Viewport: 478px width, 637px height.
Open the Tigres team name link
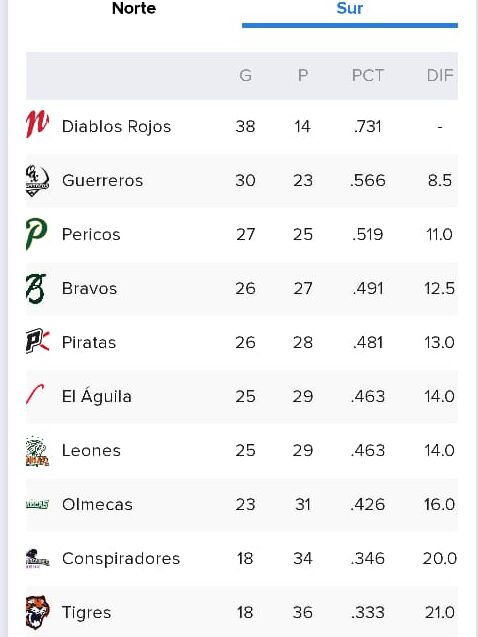[x=87, y=613]
